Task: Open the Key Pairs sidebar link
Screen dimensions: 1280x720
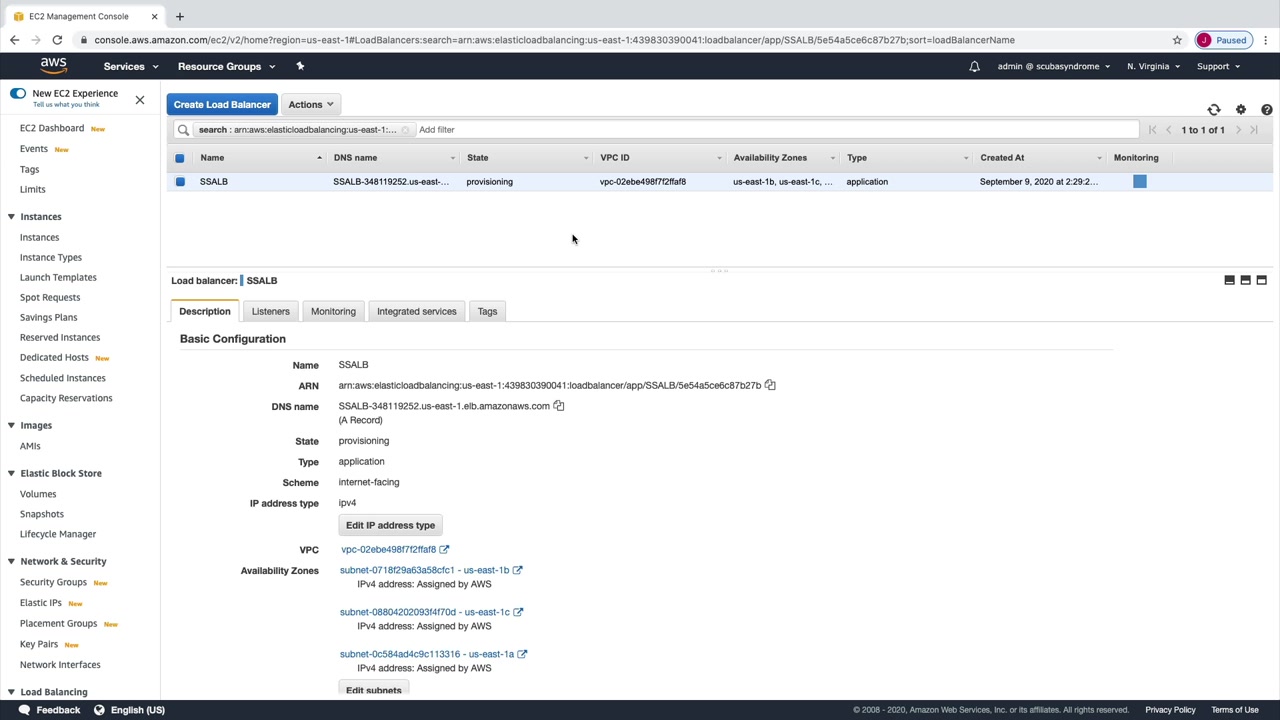Action: pyautogui.click(x=39, y=644)
